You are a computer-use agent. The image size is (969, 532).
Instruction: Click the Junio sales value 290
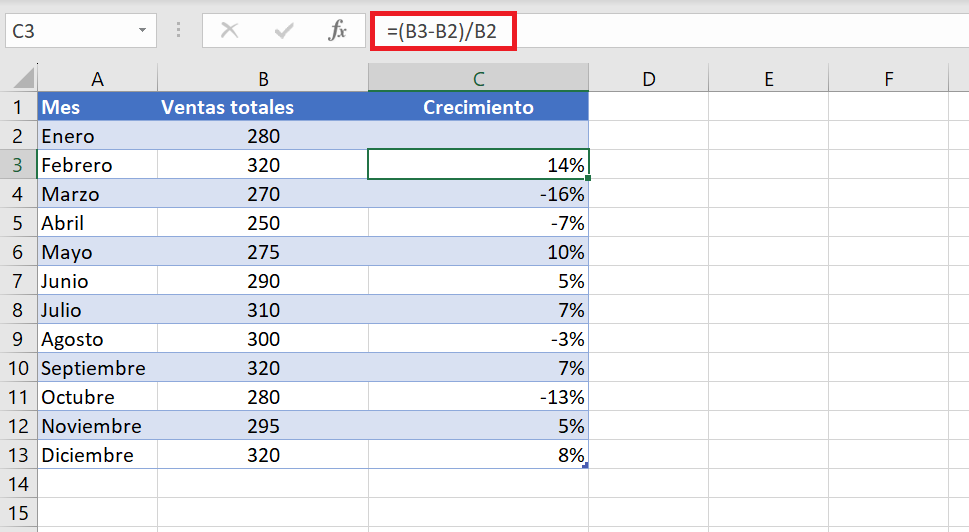point(263,281)
